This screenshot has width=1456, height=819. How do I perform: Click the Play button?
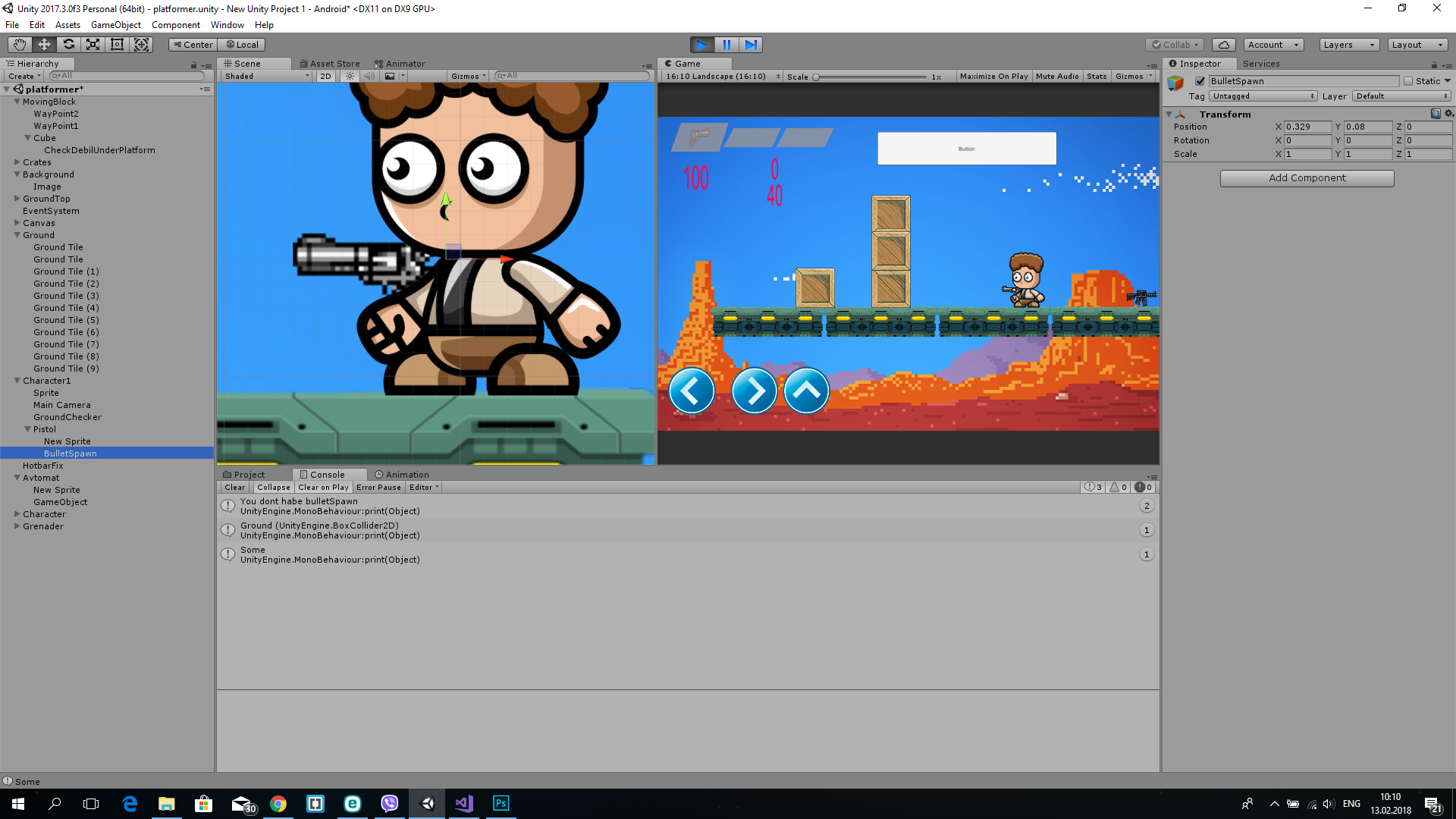[702, 45]
